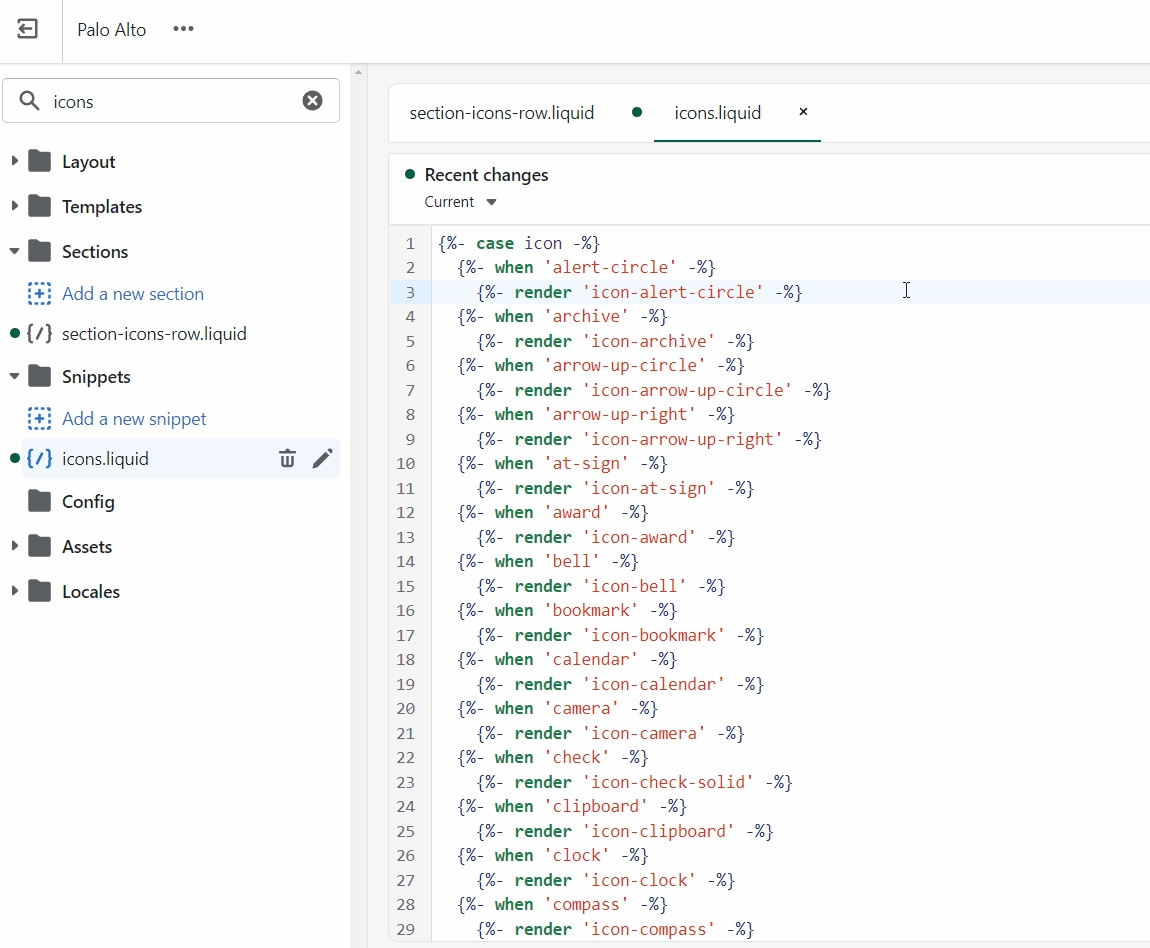
Task: Open the three-dot theme actions menu
Action: pyautogui.click(x=183, y=29)
